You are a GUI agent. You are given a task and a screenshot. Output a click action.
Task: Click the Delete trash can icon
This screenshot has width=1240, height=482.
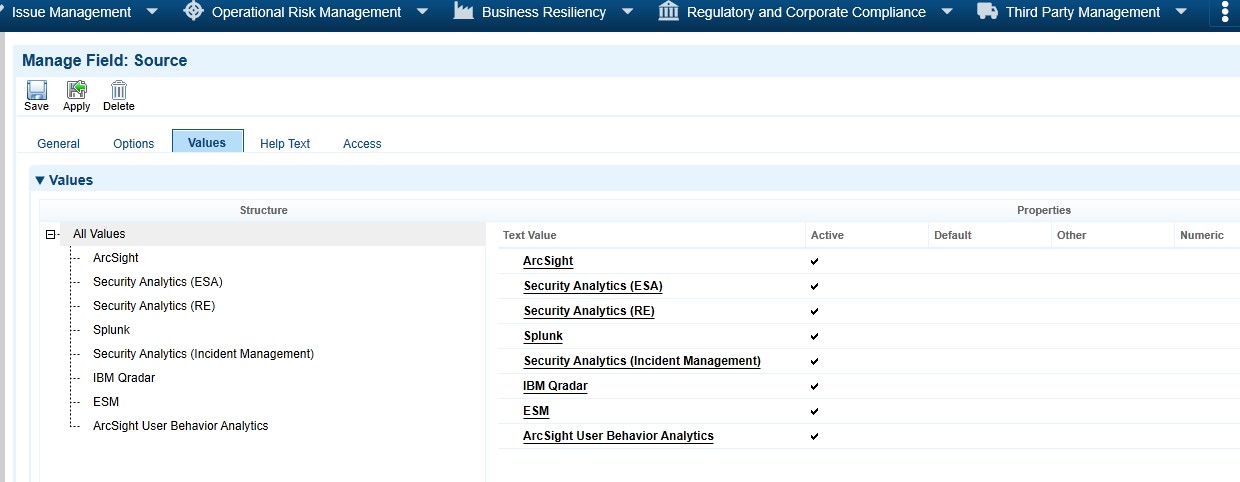(119, 89)
